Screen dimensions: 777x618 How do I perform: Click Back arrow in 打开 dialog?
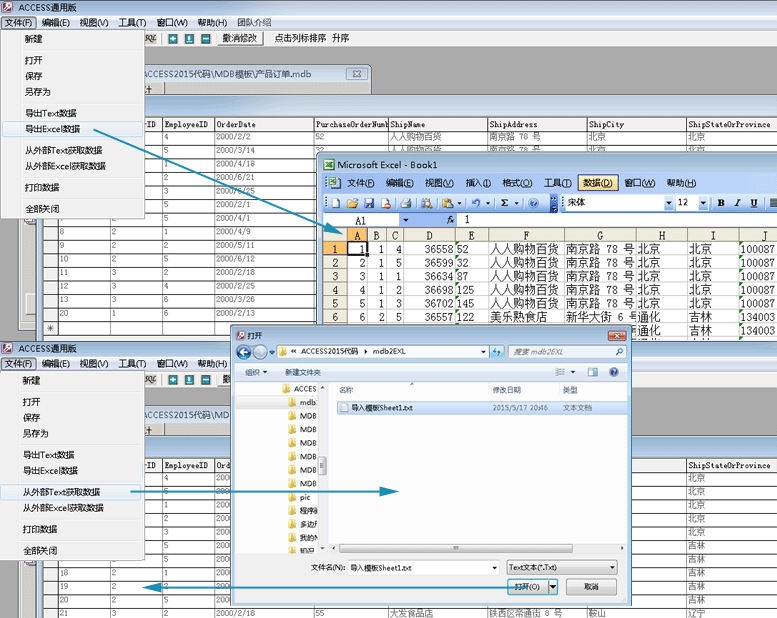pyautogui.click(x=244, y=352)
